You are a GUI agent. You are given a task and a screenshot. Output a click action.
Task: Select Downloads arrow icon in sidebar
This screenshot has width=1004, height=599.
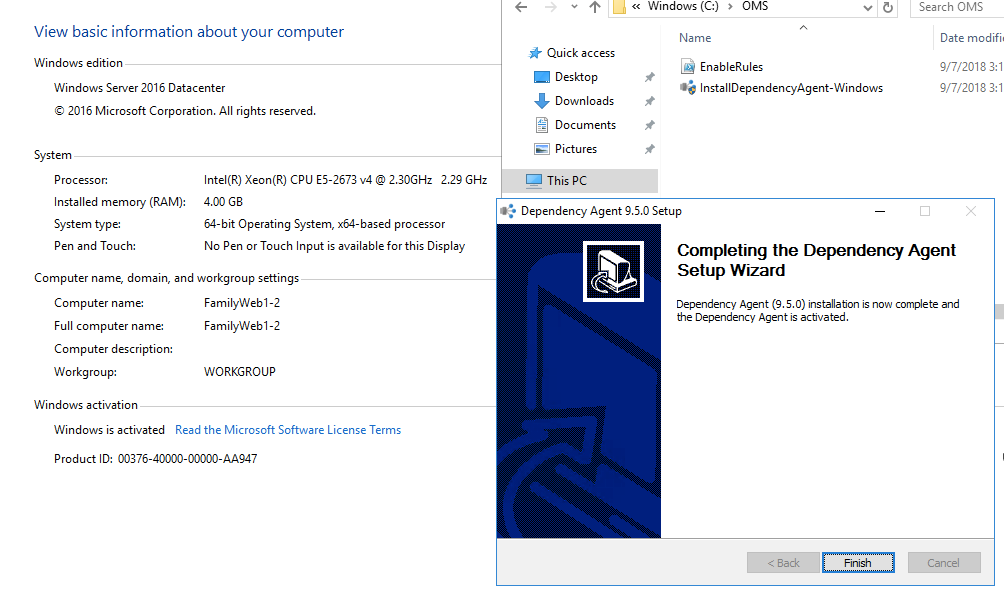tap(542, 101)
